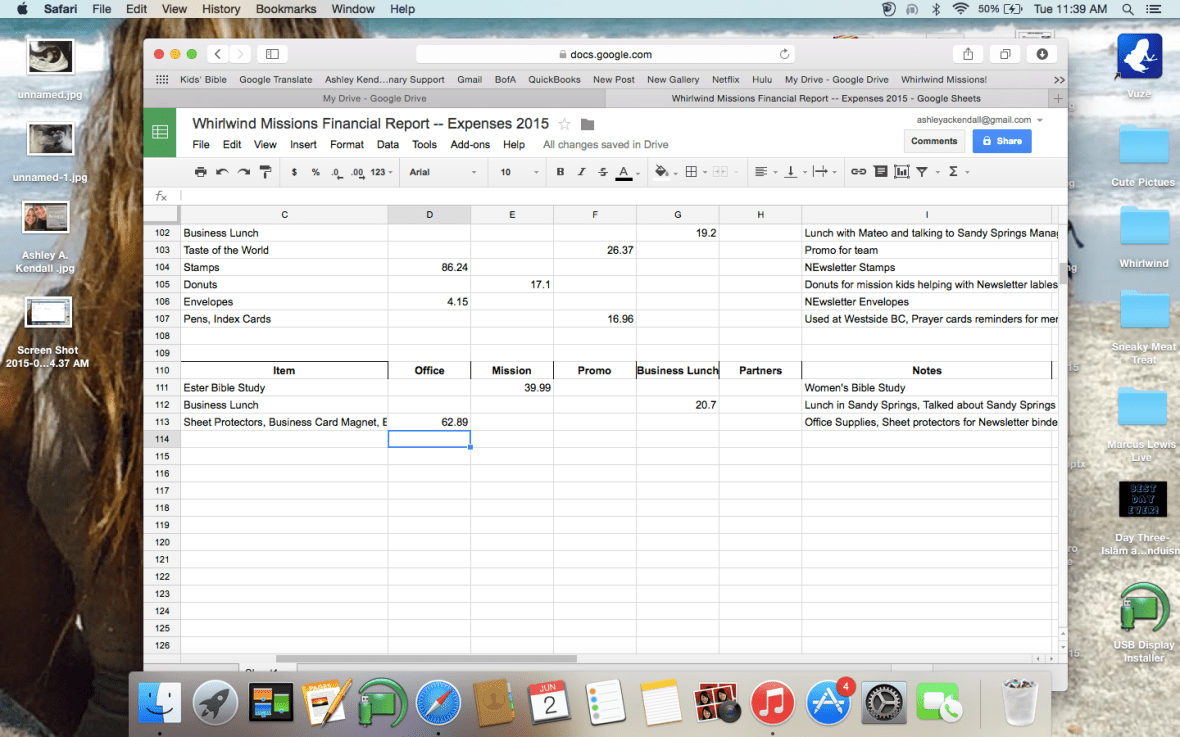
Task: Format selection as currency
Action: [x=294, y=172]
